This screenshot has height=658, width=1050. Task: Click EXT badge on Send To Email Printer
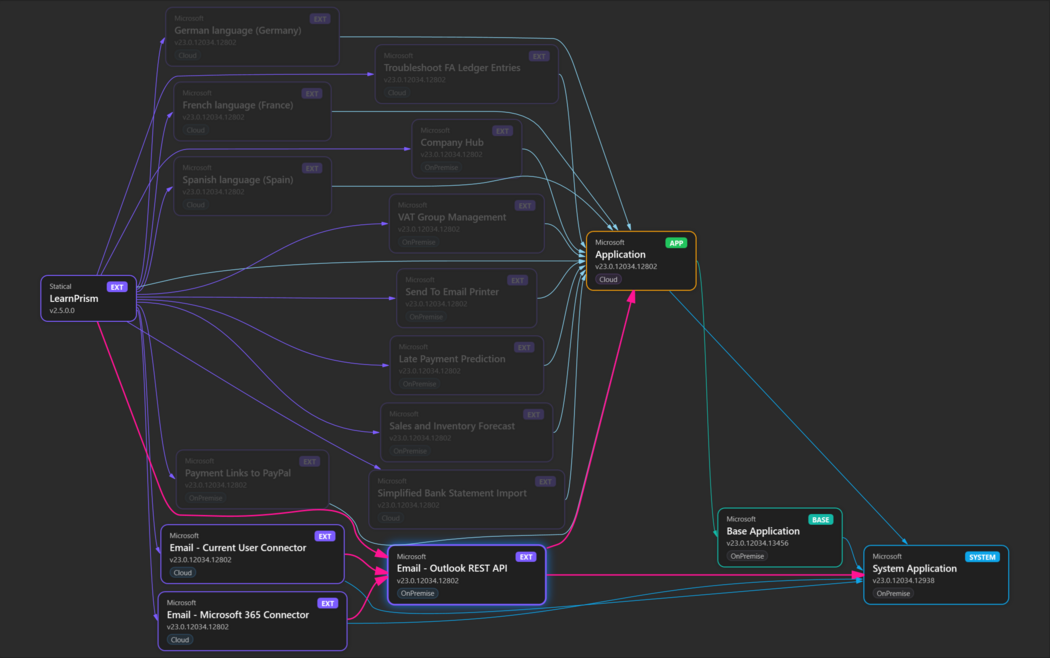point(517,280)
